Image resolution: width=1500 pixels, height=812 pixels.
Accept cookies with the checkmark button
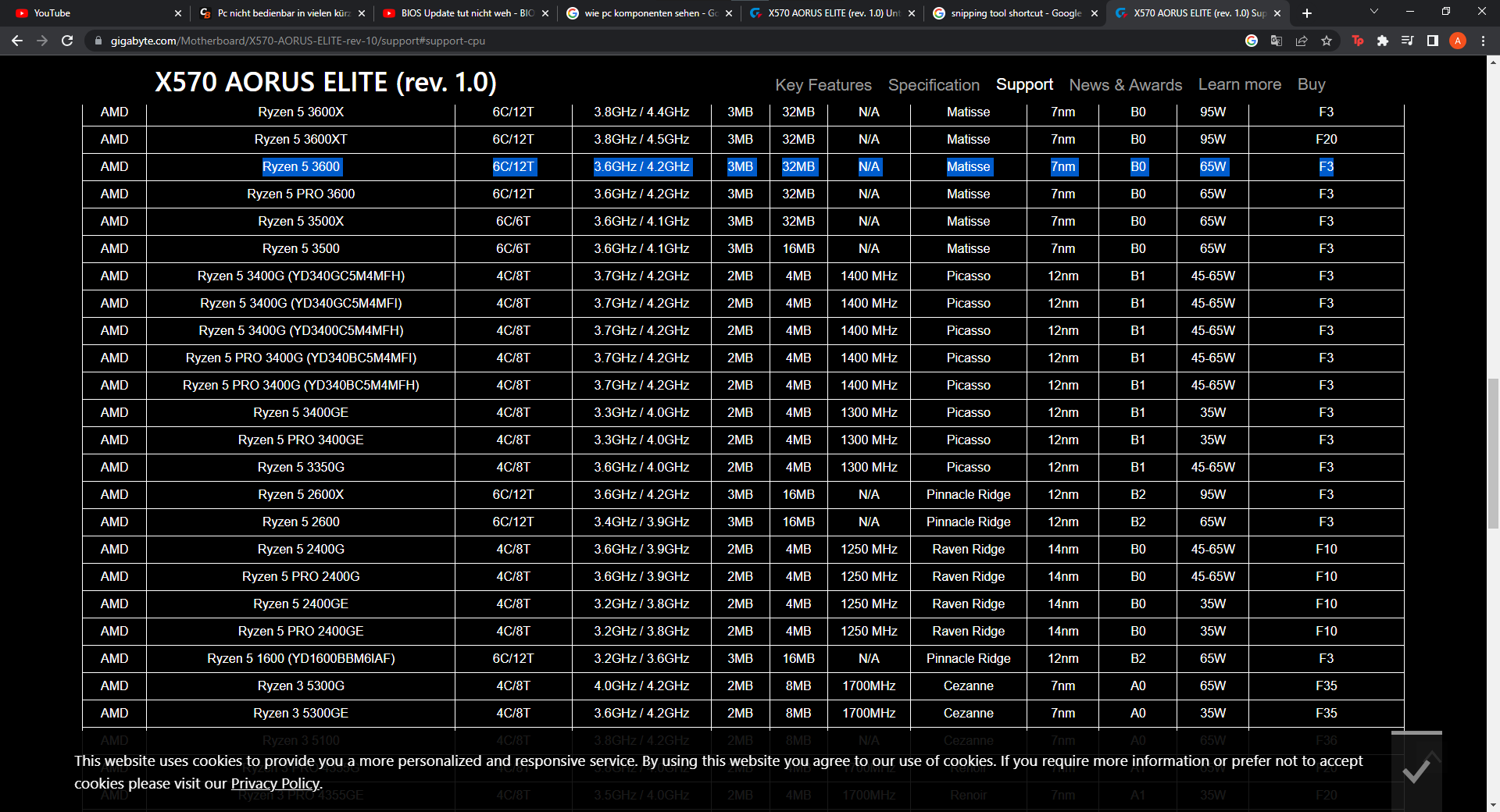pyautogui.click(x=1416, y=771)
